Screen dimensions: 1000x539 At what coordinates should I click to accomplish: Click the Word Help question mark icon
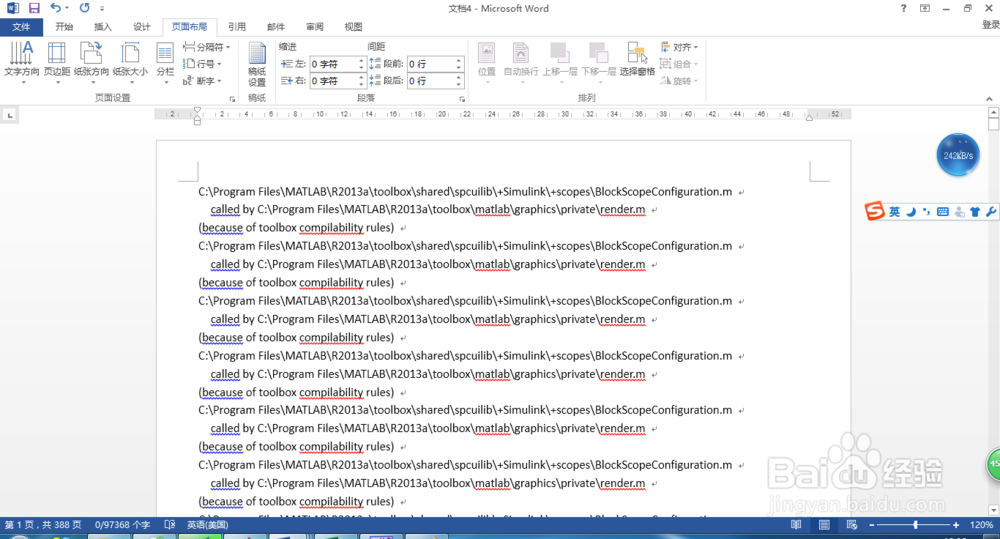click(x=903, y=8)
